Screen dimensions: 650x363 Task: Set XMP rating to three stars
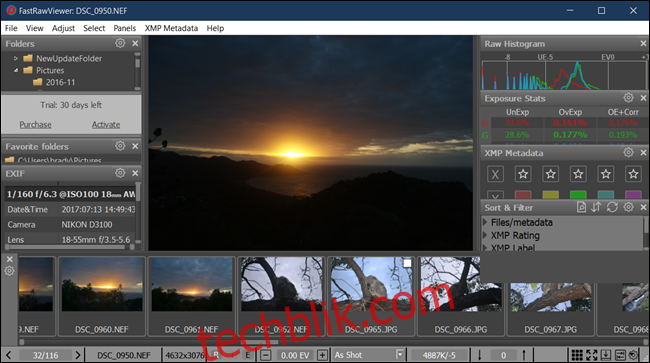coord(578,174)
